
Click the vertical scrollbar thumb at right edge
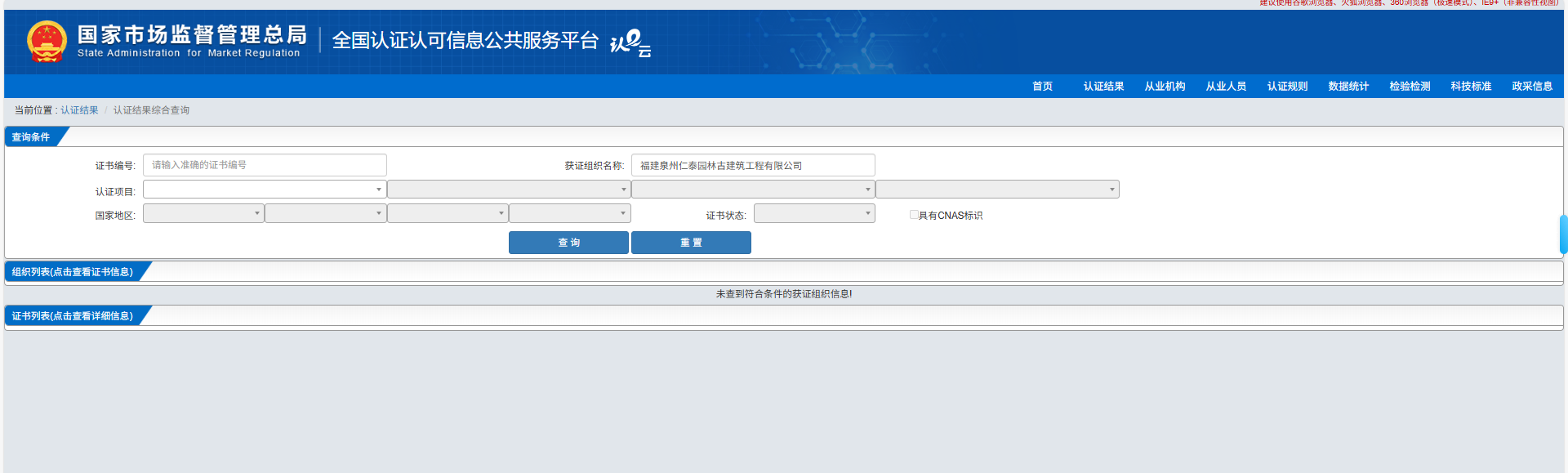[x=1564, y=234]
